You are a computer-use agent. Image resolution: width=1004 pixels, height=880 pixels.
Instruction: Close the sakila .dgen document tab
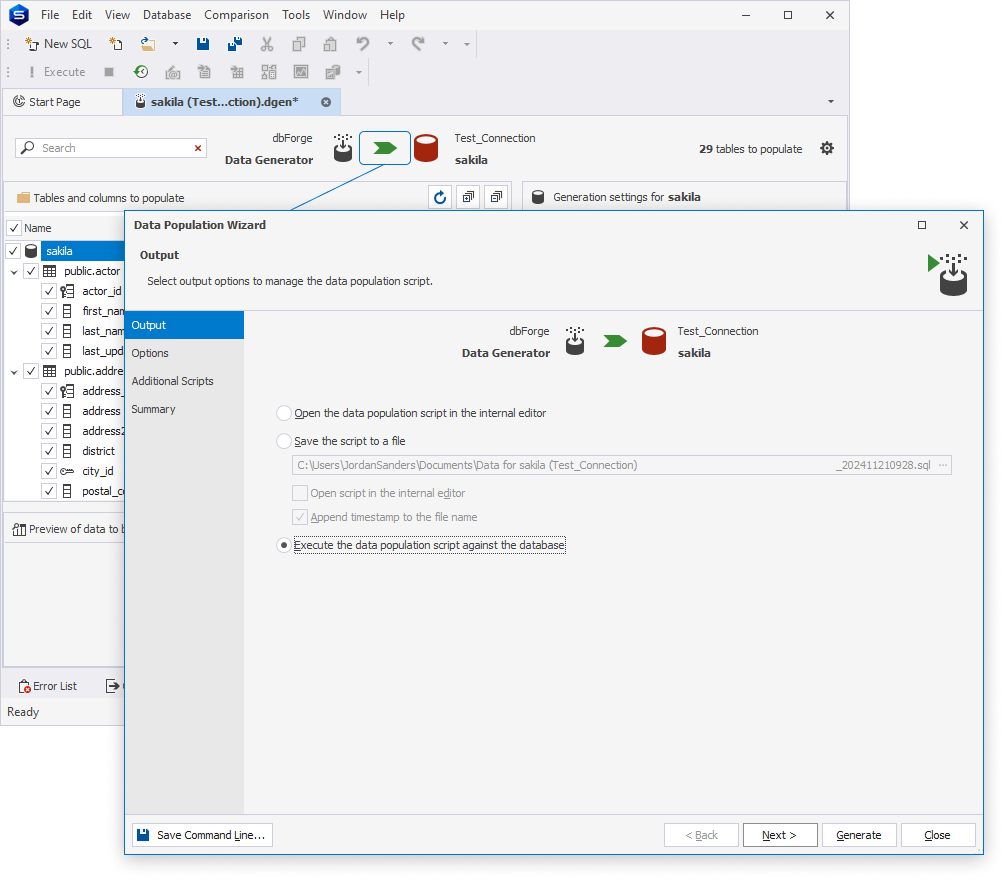[326, 102]
